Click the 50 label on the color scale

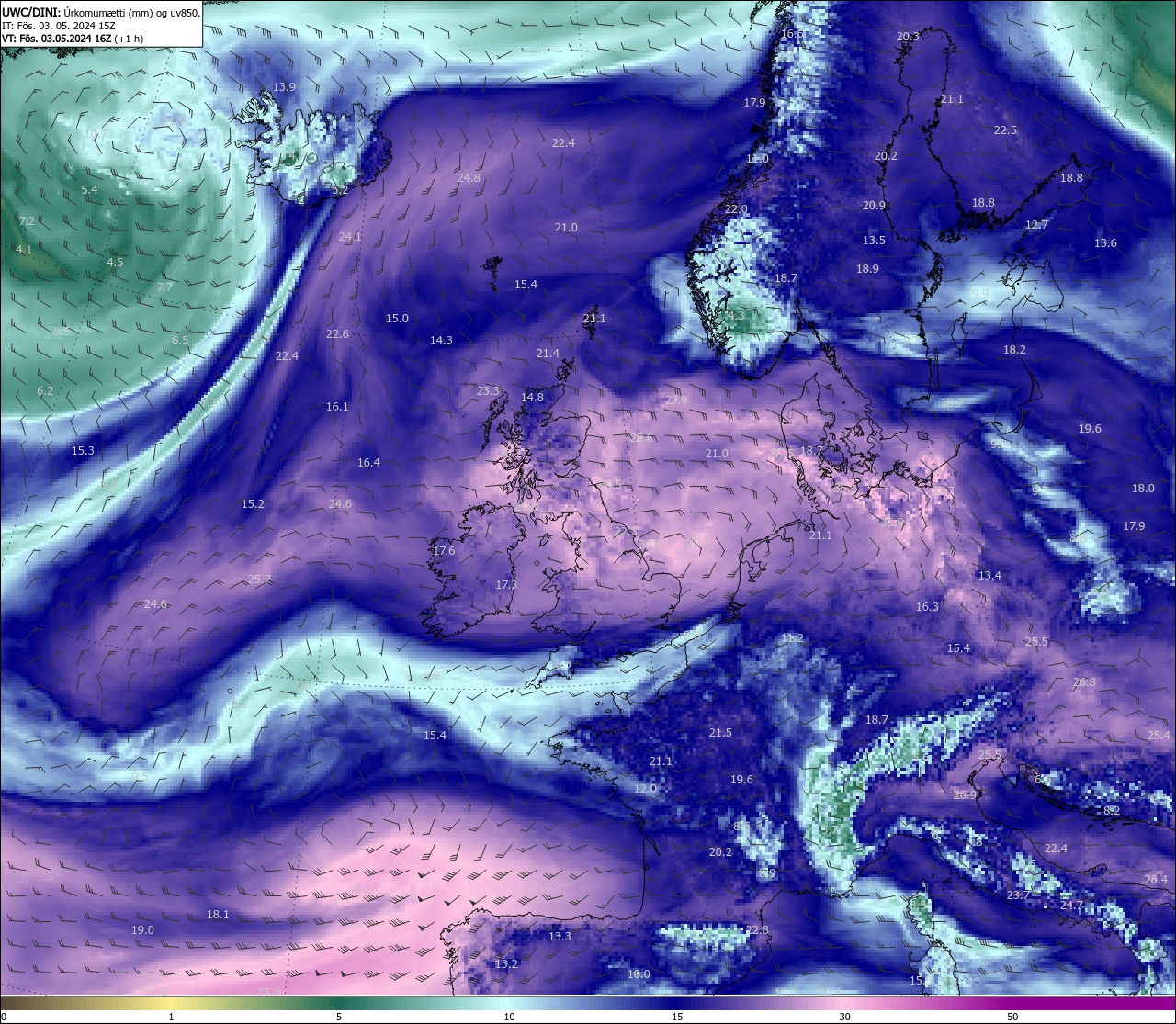pos(1012,1017)
